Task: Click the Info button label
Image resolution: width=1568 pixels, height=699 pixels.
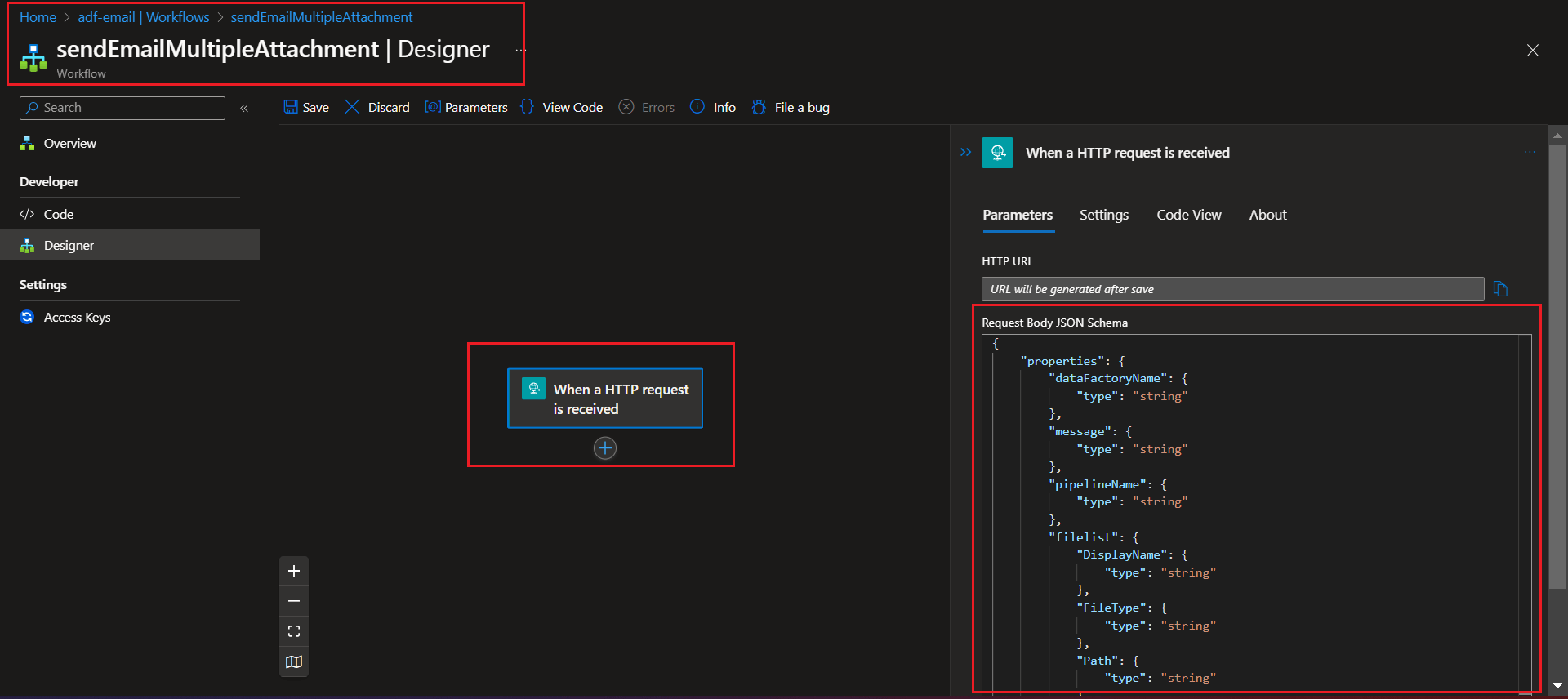Action: [x=724, y=108]
